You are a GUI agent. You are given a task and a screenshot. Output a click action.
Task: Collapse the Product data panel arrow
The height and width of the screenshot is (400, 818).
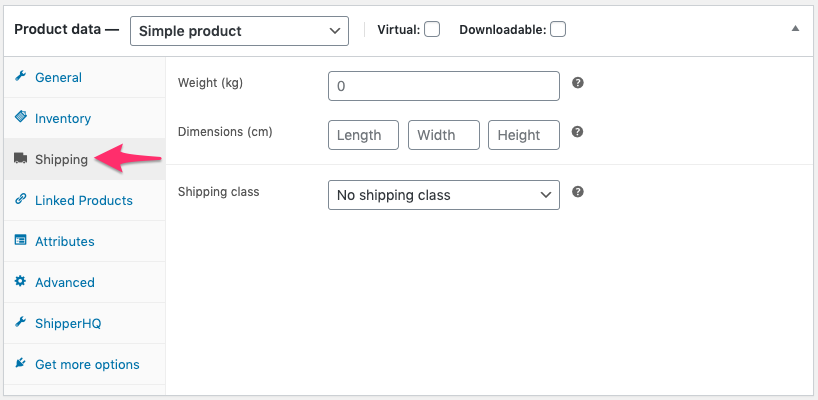795,30
